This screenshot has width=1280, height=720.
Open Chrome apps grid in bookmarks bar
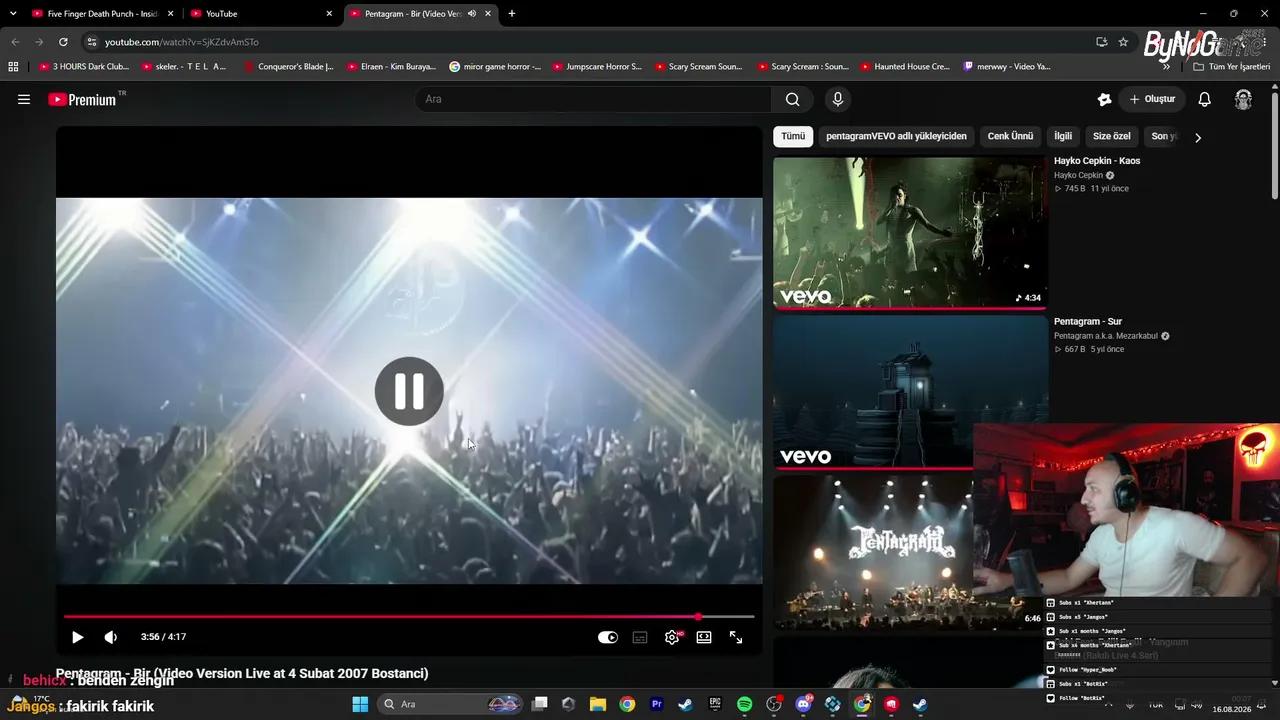coord(13,66)
